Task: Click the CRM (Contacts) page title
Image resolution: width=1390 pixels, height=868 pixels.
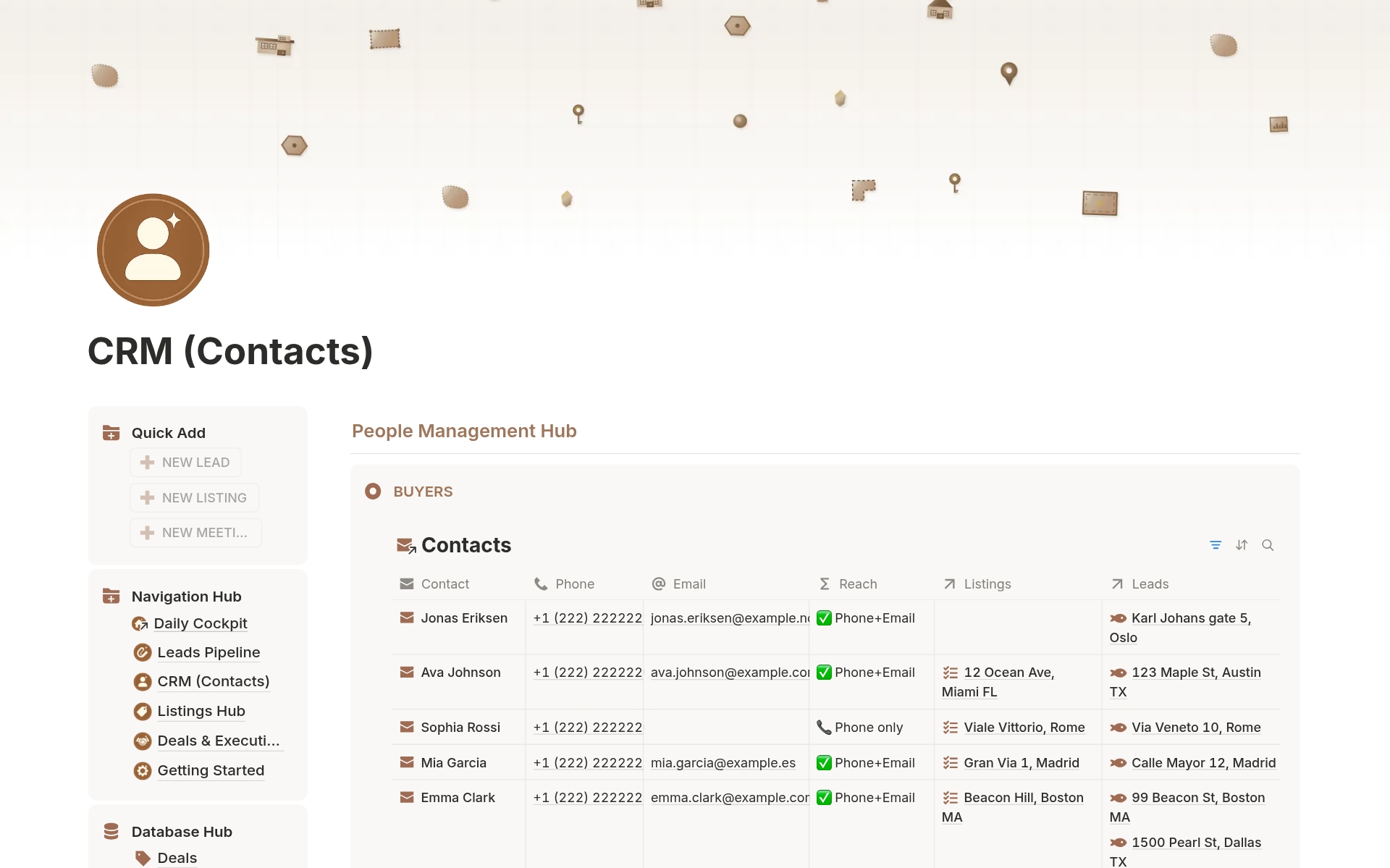Action: tap(230, 351)
